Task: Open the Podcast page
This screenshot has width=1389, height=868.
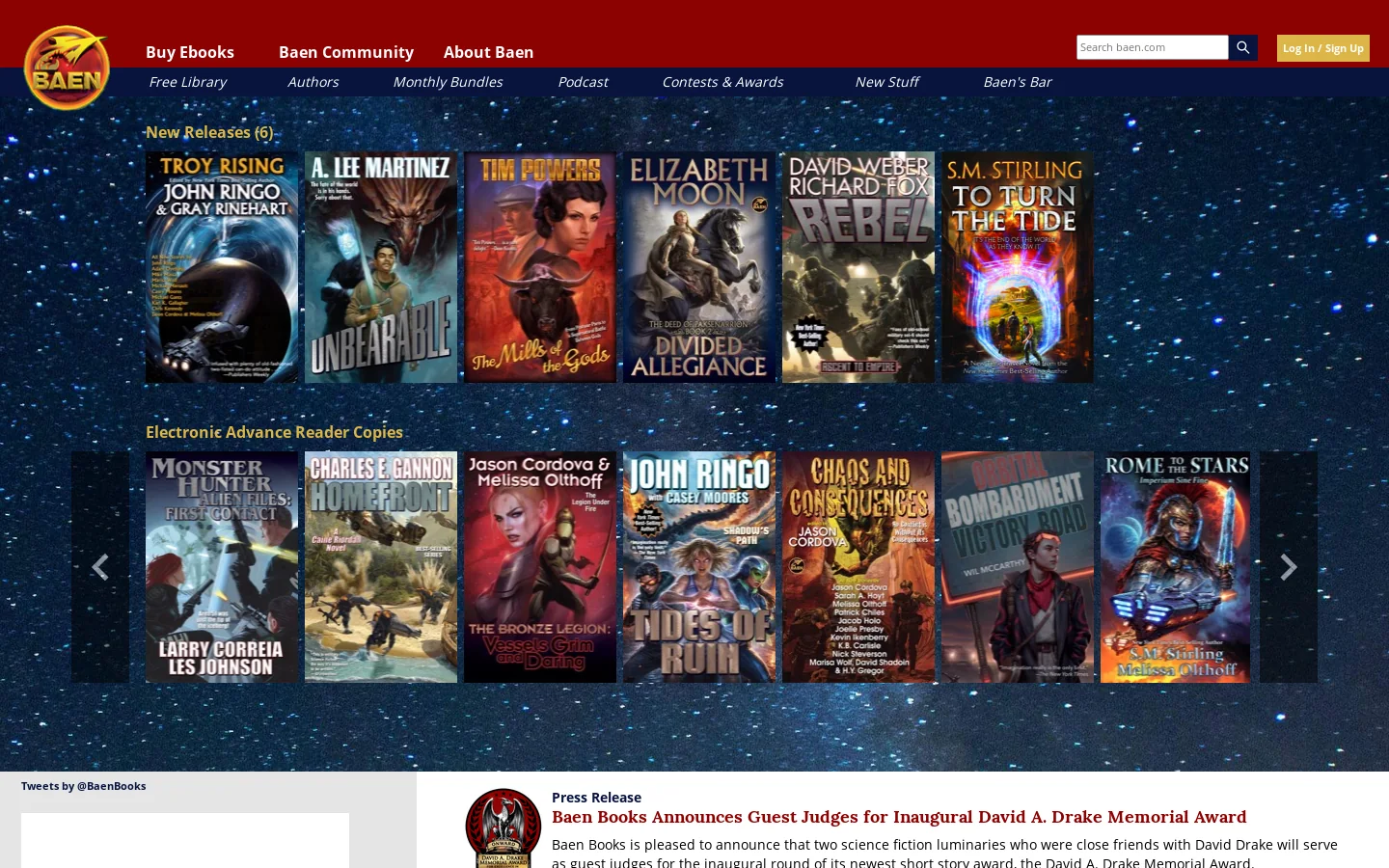Action: pyautogui.click(x=583, y=82)
